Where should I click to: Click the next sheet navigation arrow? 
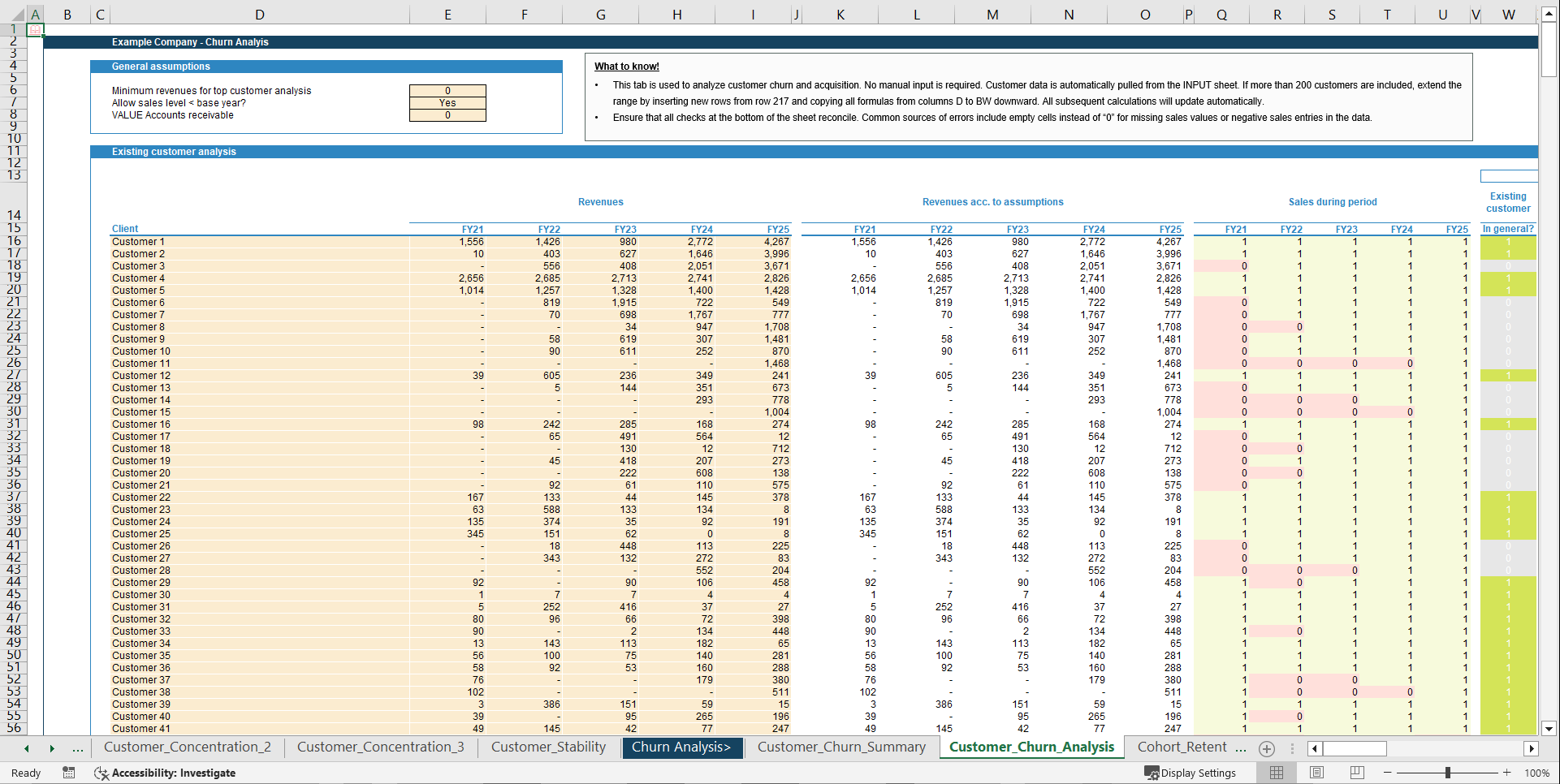pos(51,747)
